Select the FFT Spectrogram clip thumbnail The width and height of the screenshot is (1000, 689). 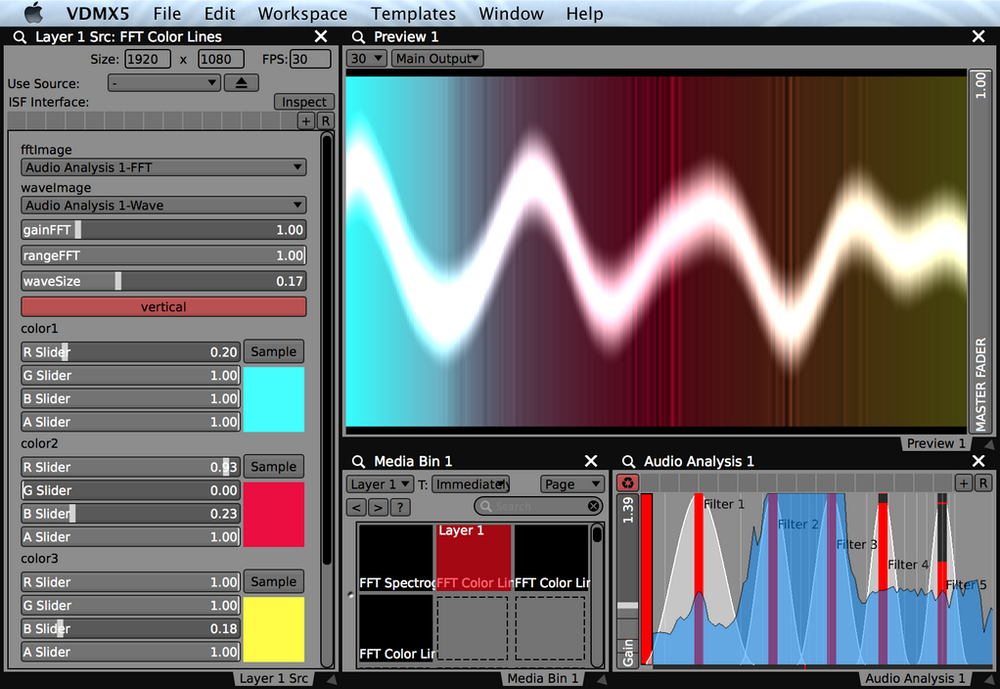(396, 558)
